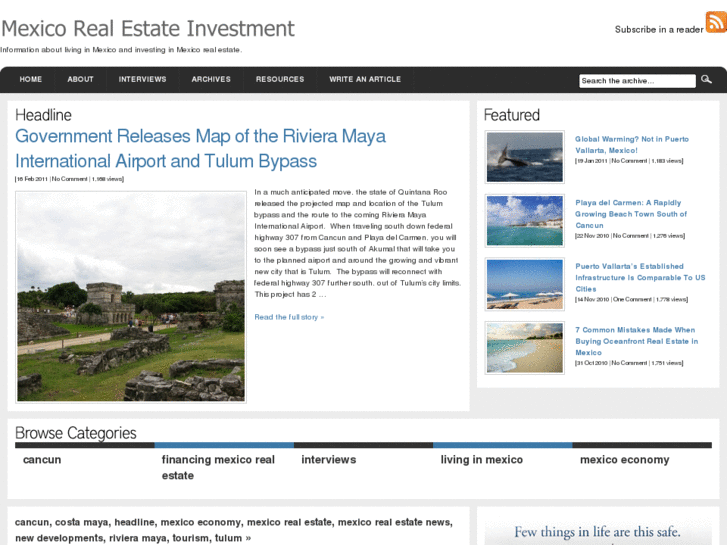Click the orange RSS feed icon
The image size is (727, 545).
pyautogui.click(x=716, y=22)
